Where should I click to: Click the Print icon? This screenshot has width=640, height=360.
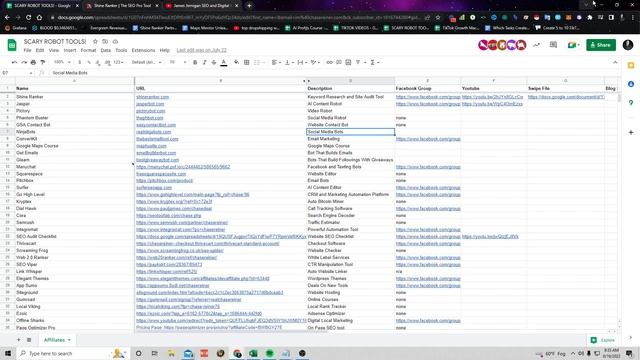[x=33, y=62]
